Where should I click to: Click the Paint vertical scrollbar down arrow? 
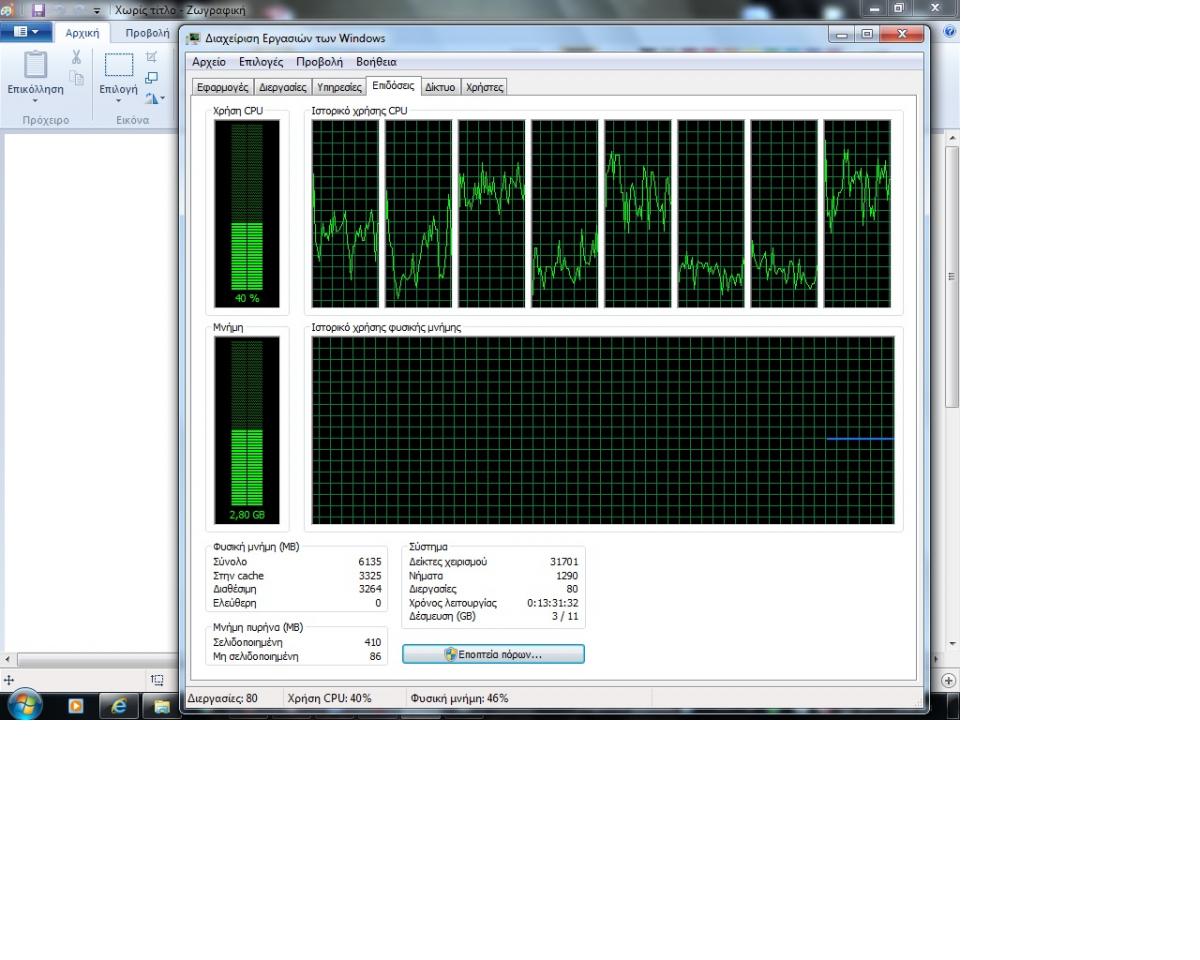(x=952, y=643)
